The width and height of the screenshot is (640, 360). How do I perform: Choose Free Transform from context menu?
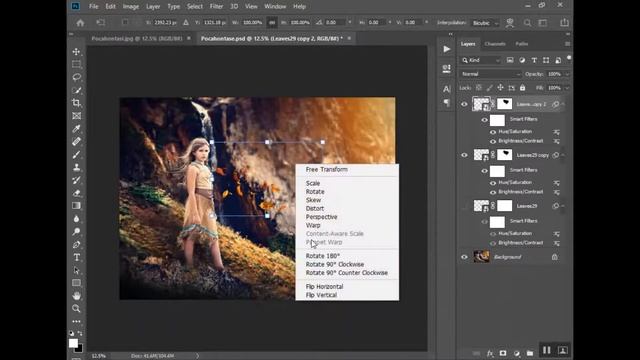(327, 169)
